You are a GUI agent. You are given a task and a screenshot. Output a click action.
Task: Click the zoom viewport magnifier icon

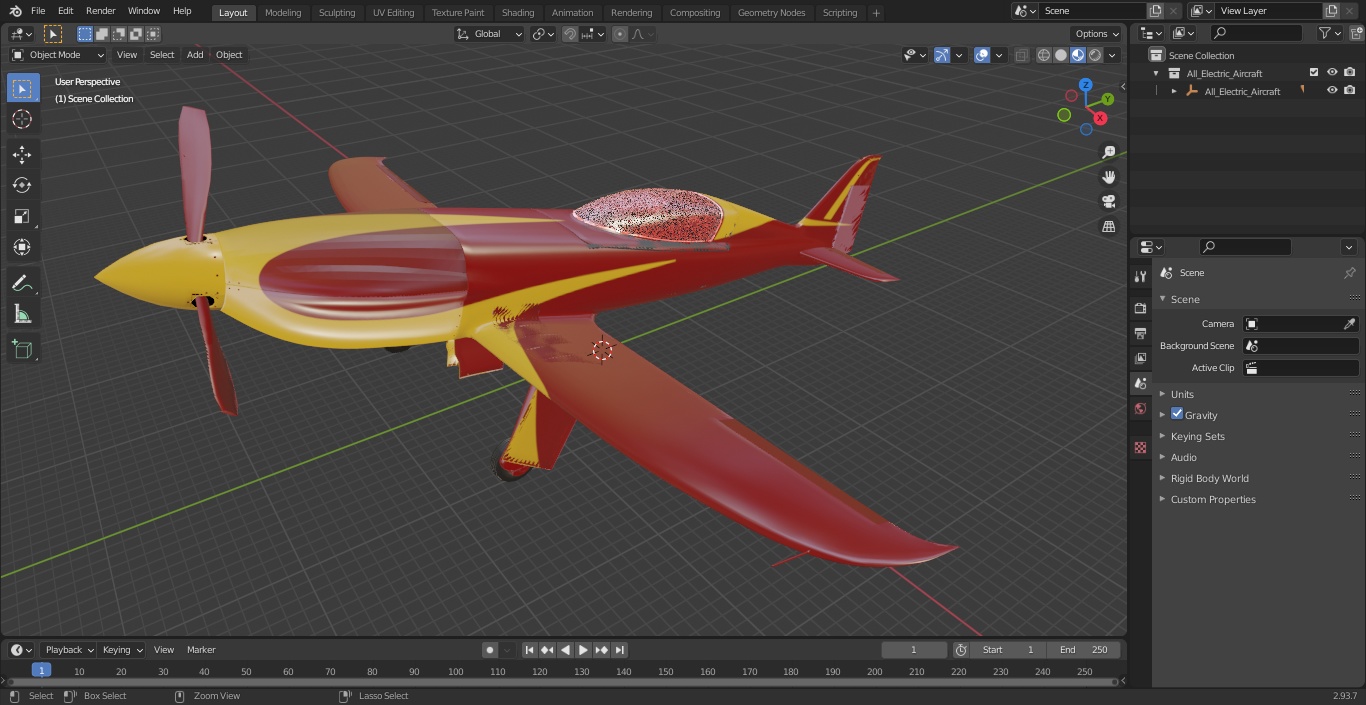(1108, 152)
